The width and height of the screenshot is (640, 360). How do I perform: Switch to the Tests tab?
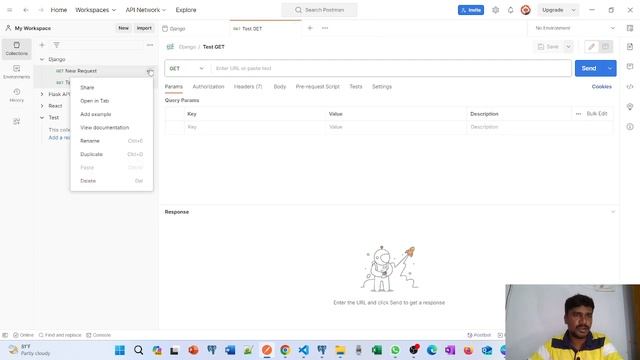tap(356, 87)
